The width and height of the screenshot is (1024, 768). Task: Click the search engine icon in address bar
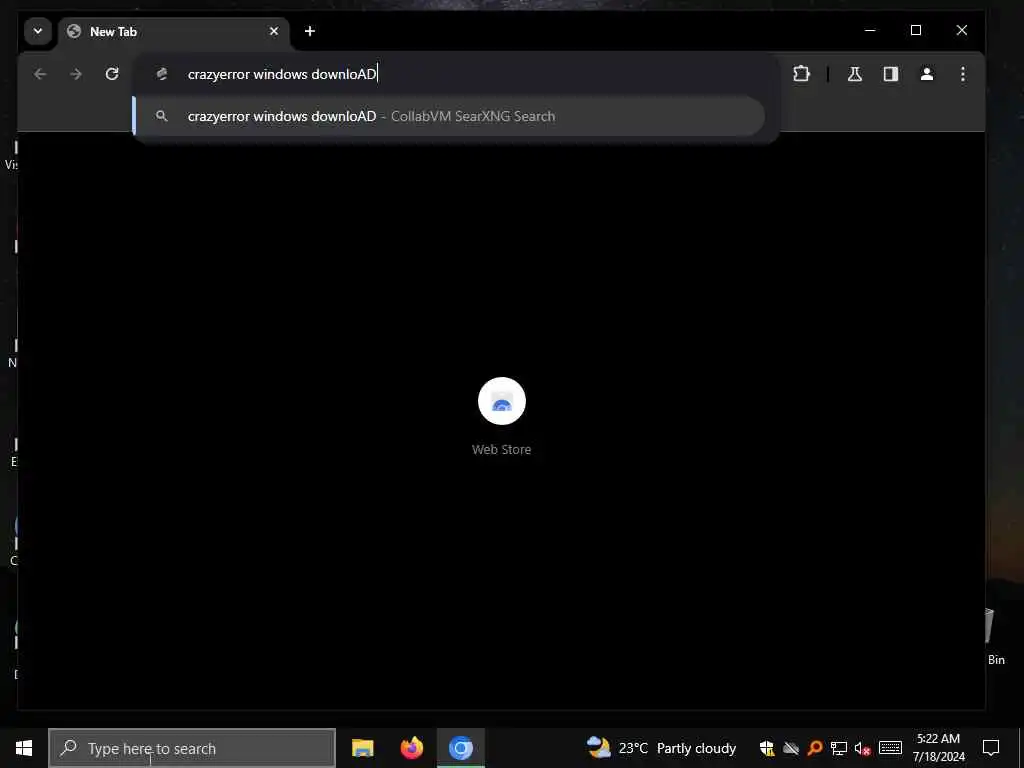pyautogui.click(x=162, y=74)
